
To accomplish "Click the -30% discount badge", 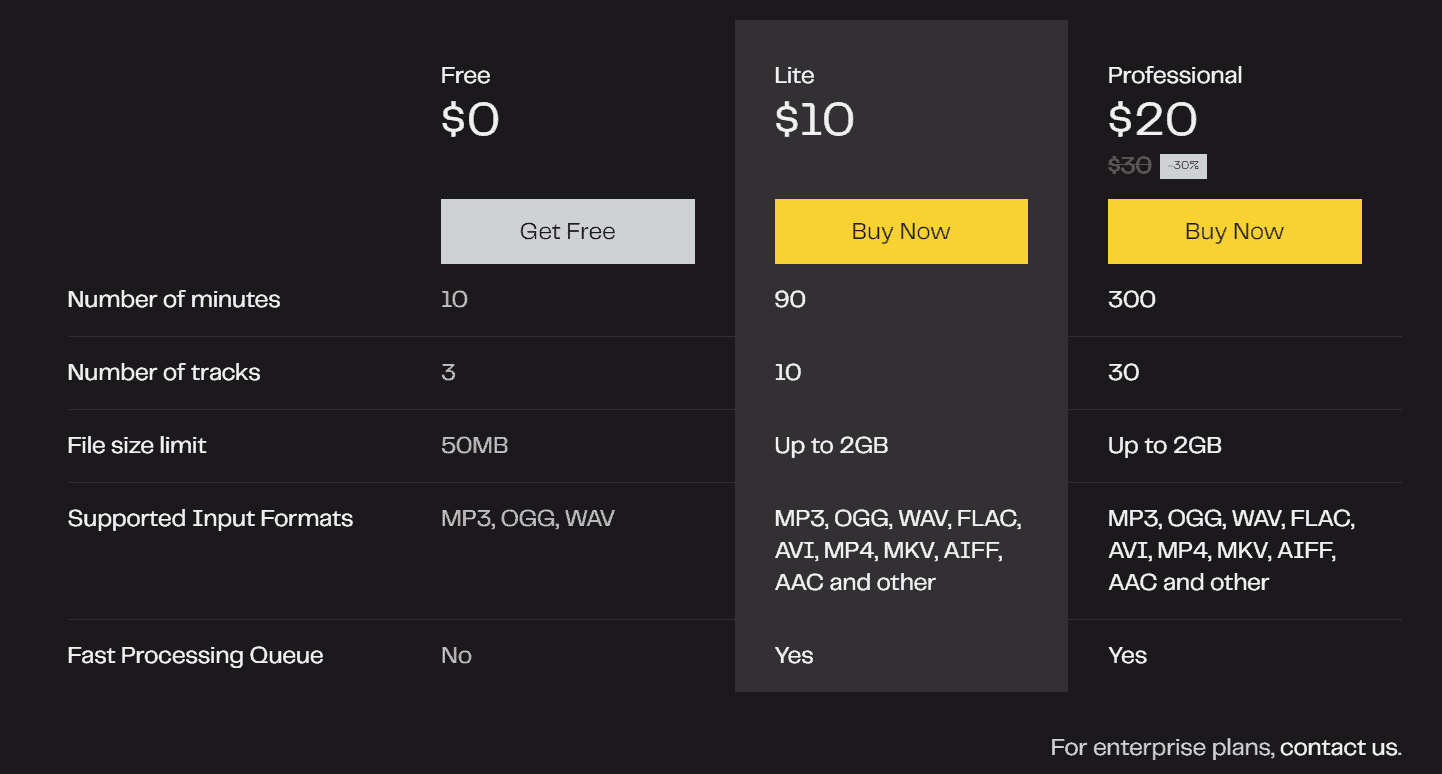I will (1183, 166).
